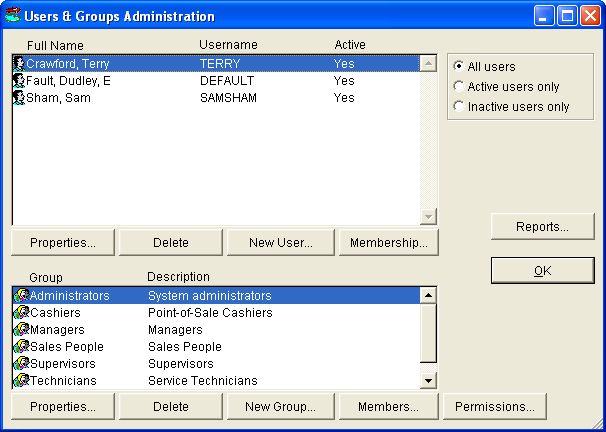Open the group Members dialog
The image size is (606, 432).
point(389,406)
